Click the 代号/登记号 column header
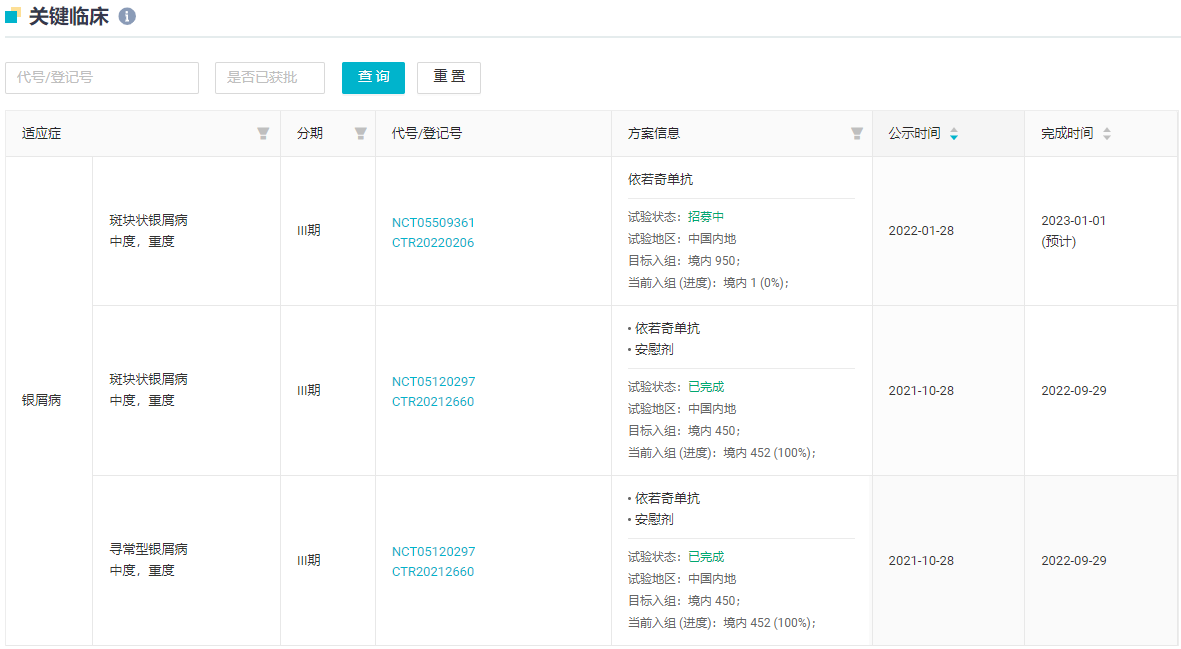The width and height of the screenshot is (1181, 649). click(427, 134)
